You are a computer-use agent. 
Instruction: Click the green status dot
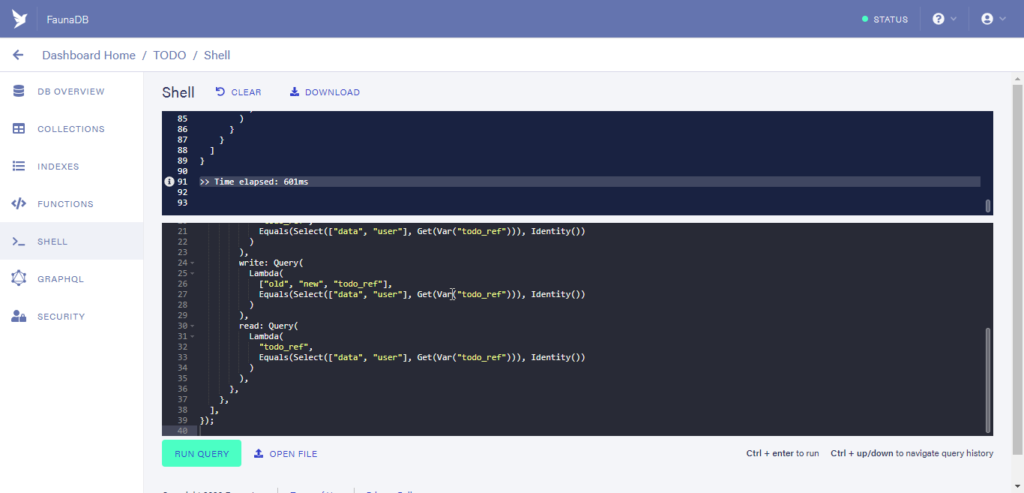pos(865,19)
